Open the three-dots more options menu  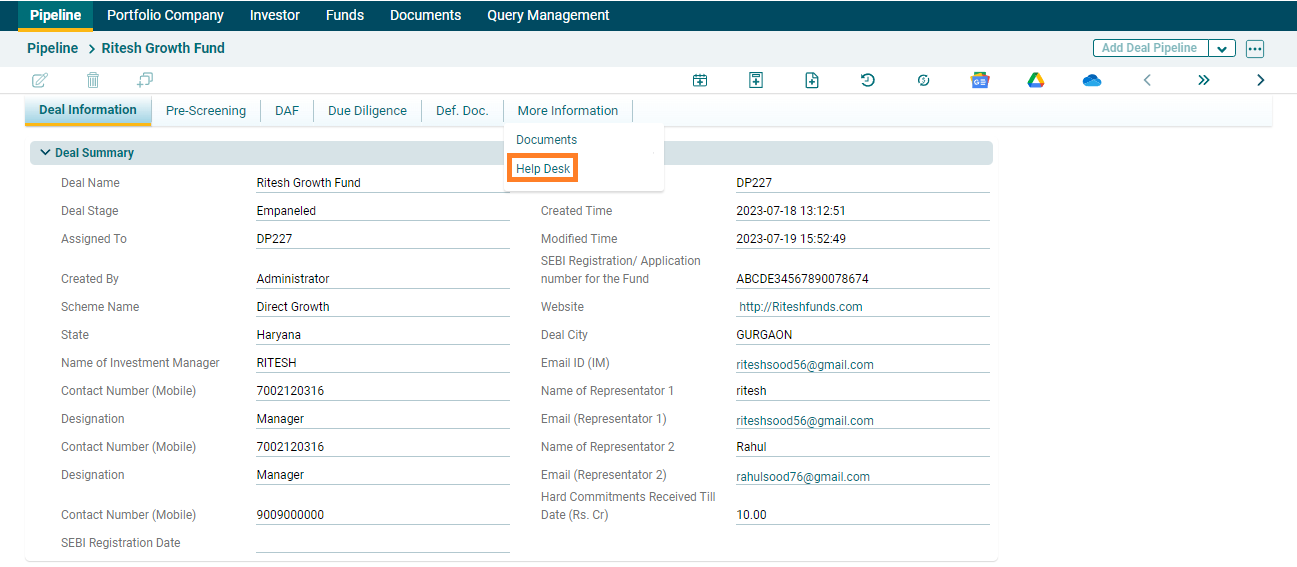pos(1255,49)
